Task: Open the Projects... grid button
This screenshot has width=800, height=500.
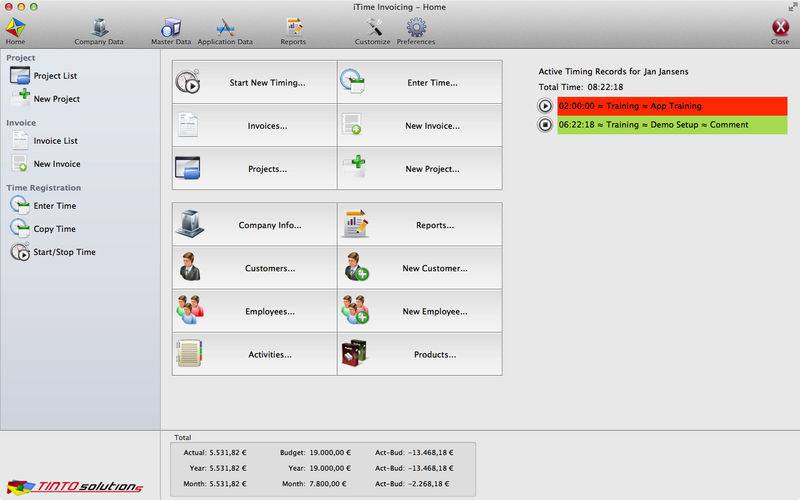Action: point(255,168)
